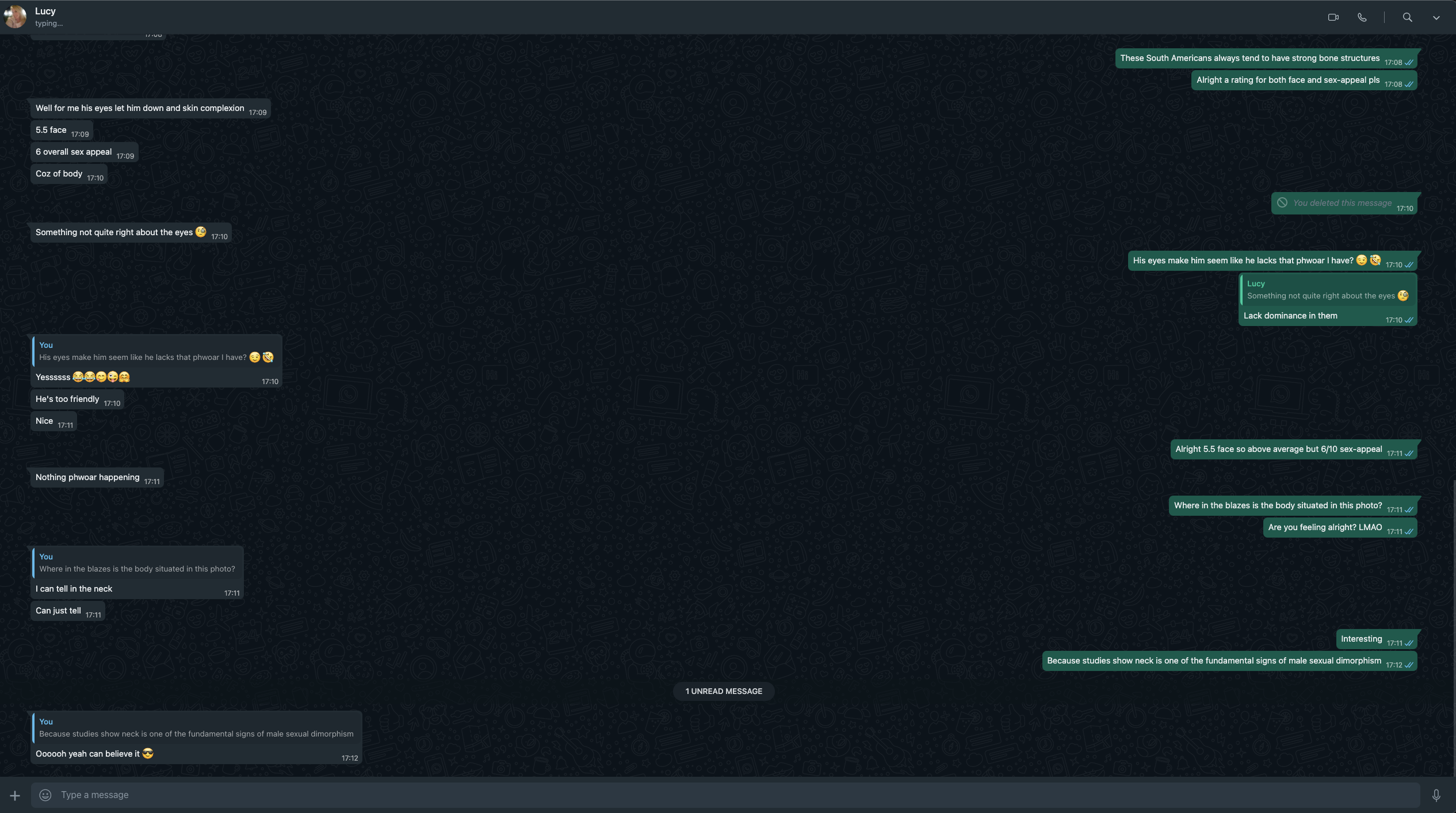Click quoted 'neck is one of' reply preview
Viewport: 1456px width, 813px height.
196,728
